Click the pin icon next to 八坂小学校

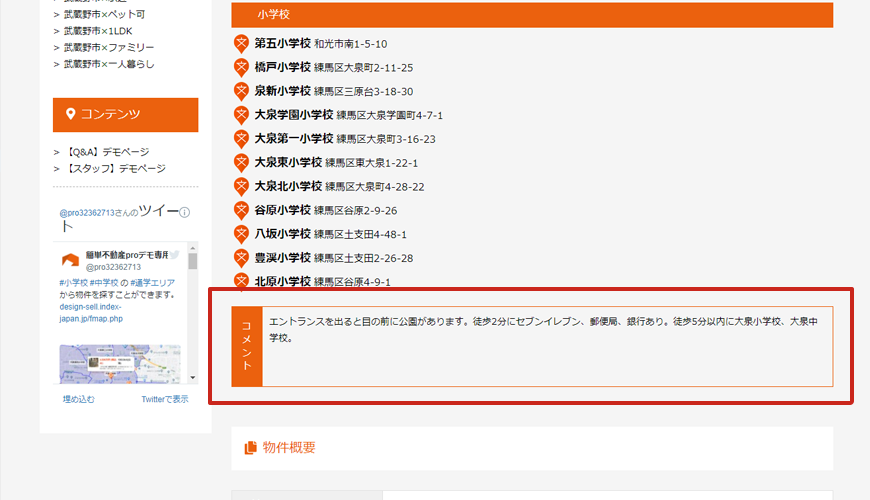241,234
